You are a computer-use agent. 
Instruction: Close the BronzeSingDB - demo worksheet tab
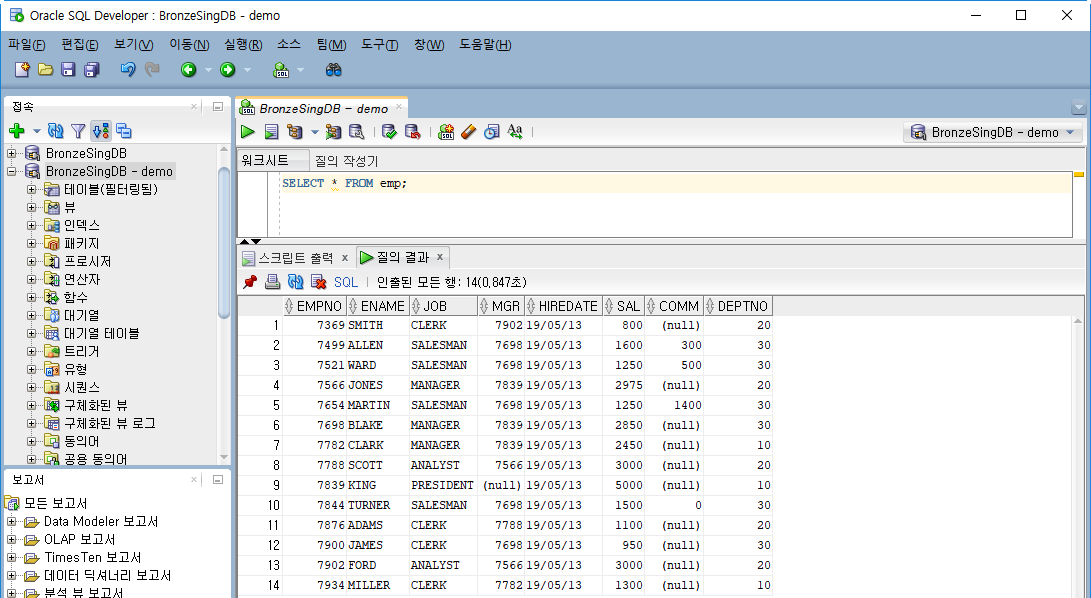pos(399,107)
